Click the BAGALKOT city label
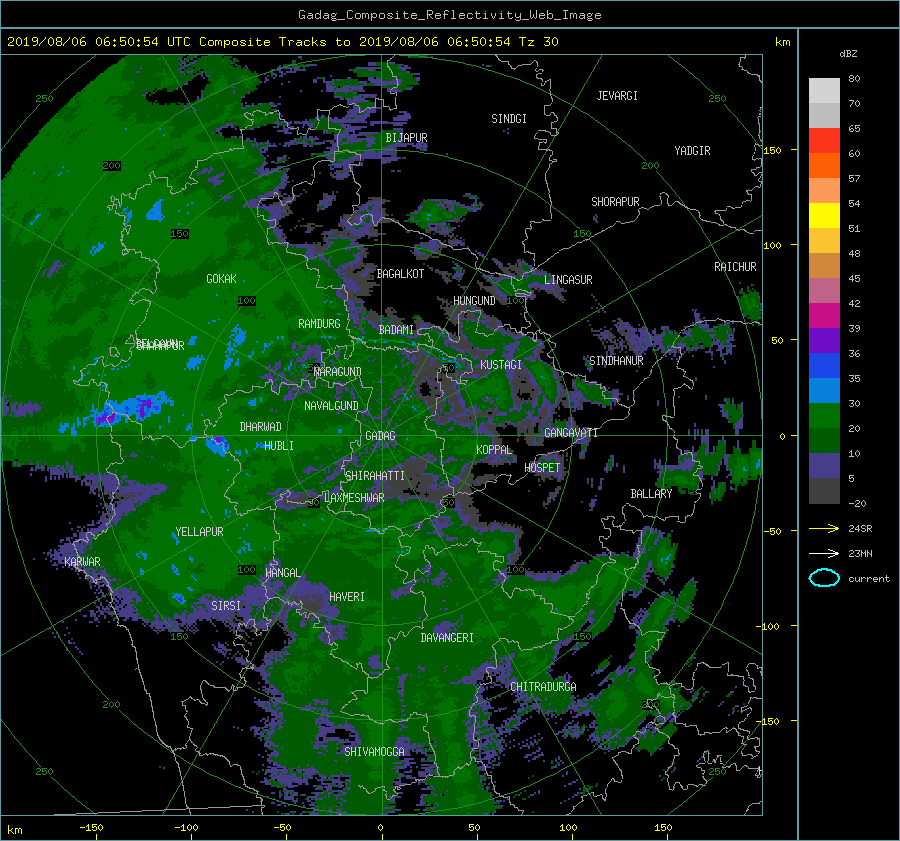This screenshot has width=900, height=841. [400, 274]
